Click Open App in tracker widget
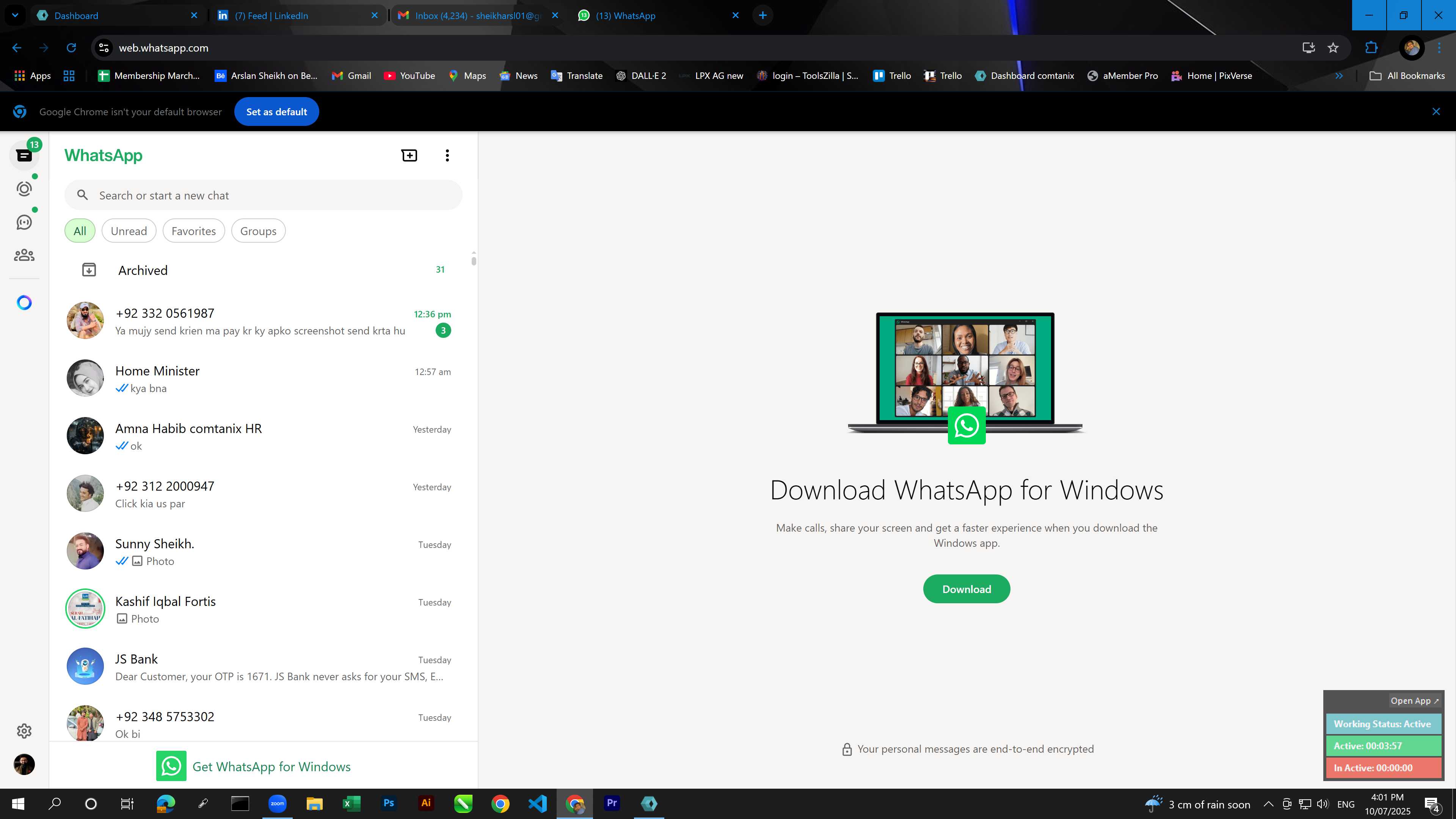Image resolution: width=1456 pixels, height=819 pixels. tap(1415, 700)
